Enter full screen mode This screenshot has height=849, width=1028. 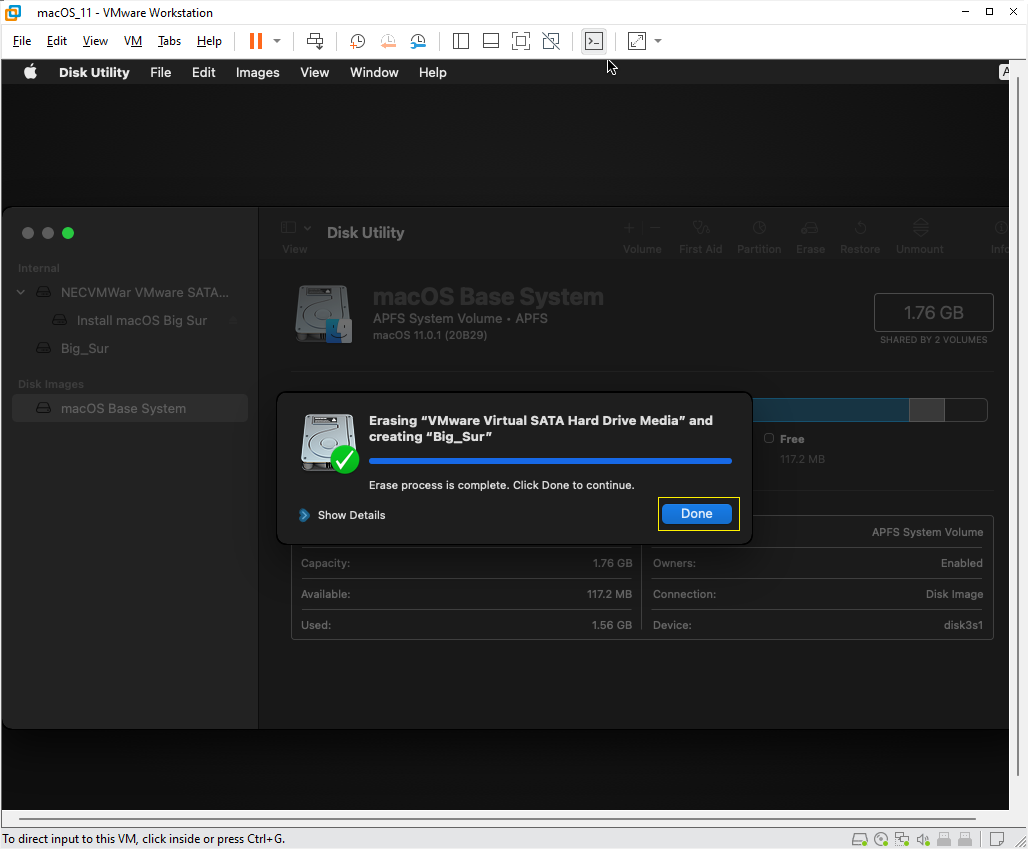521,41
